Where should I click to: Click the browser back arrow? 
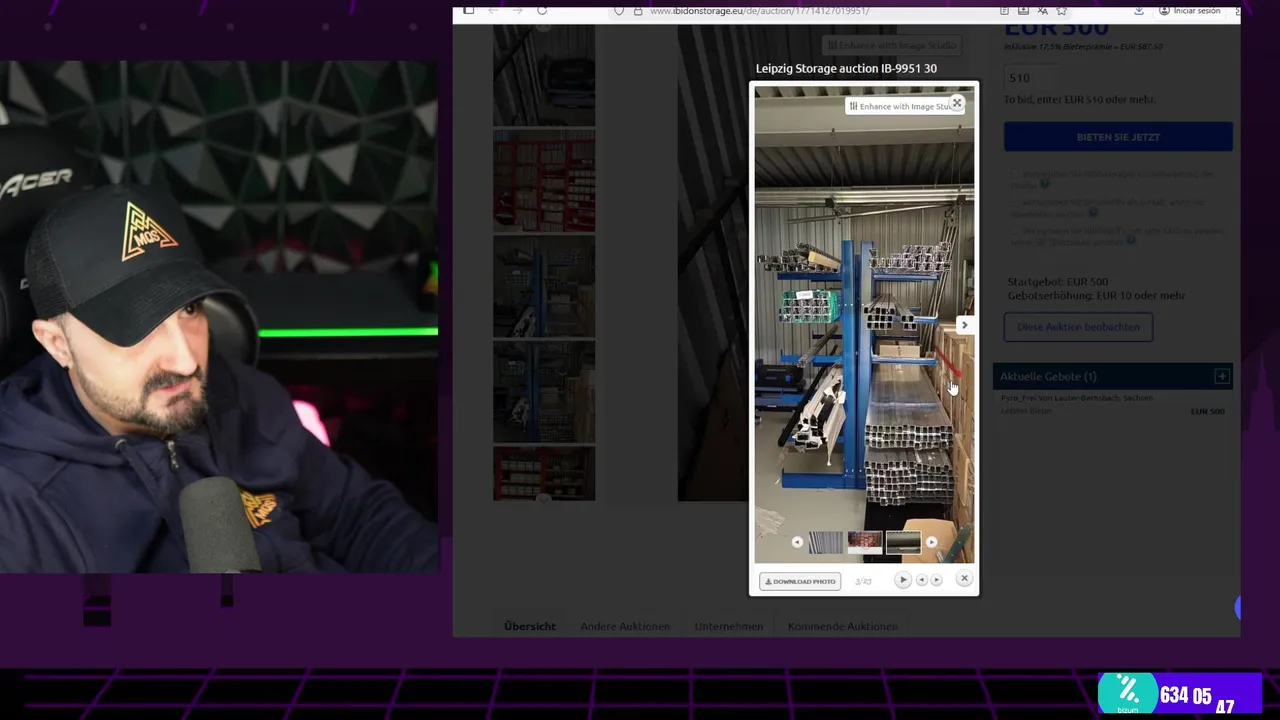(x=494, y=11)
